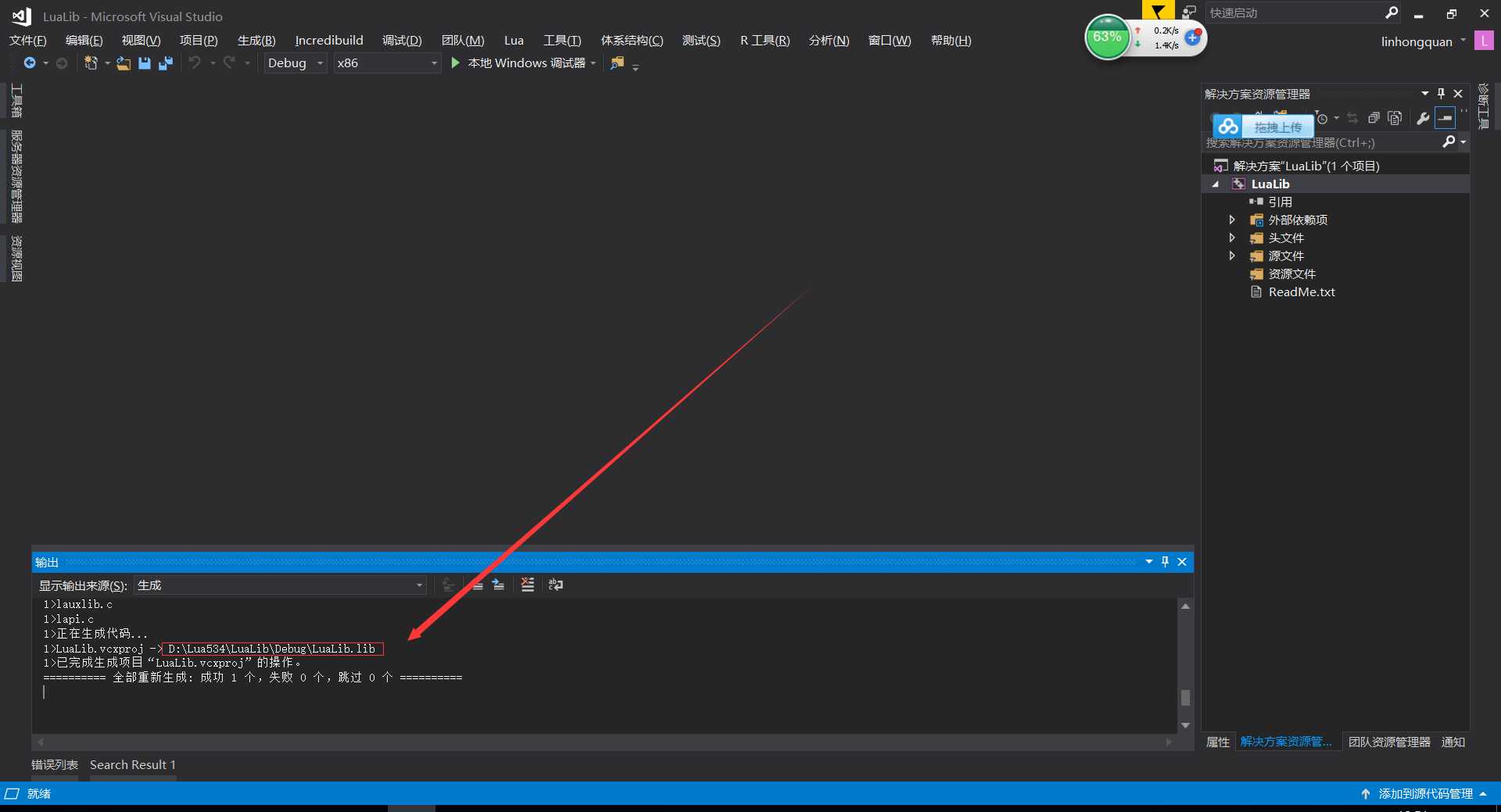The width and height of the screenshot is (1501, 812).
Task: Open the Lua menu
Action: [x=514, y=41]
